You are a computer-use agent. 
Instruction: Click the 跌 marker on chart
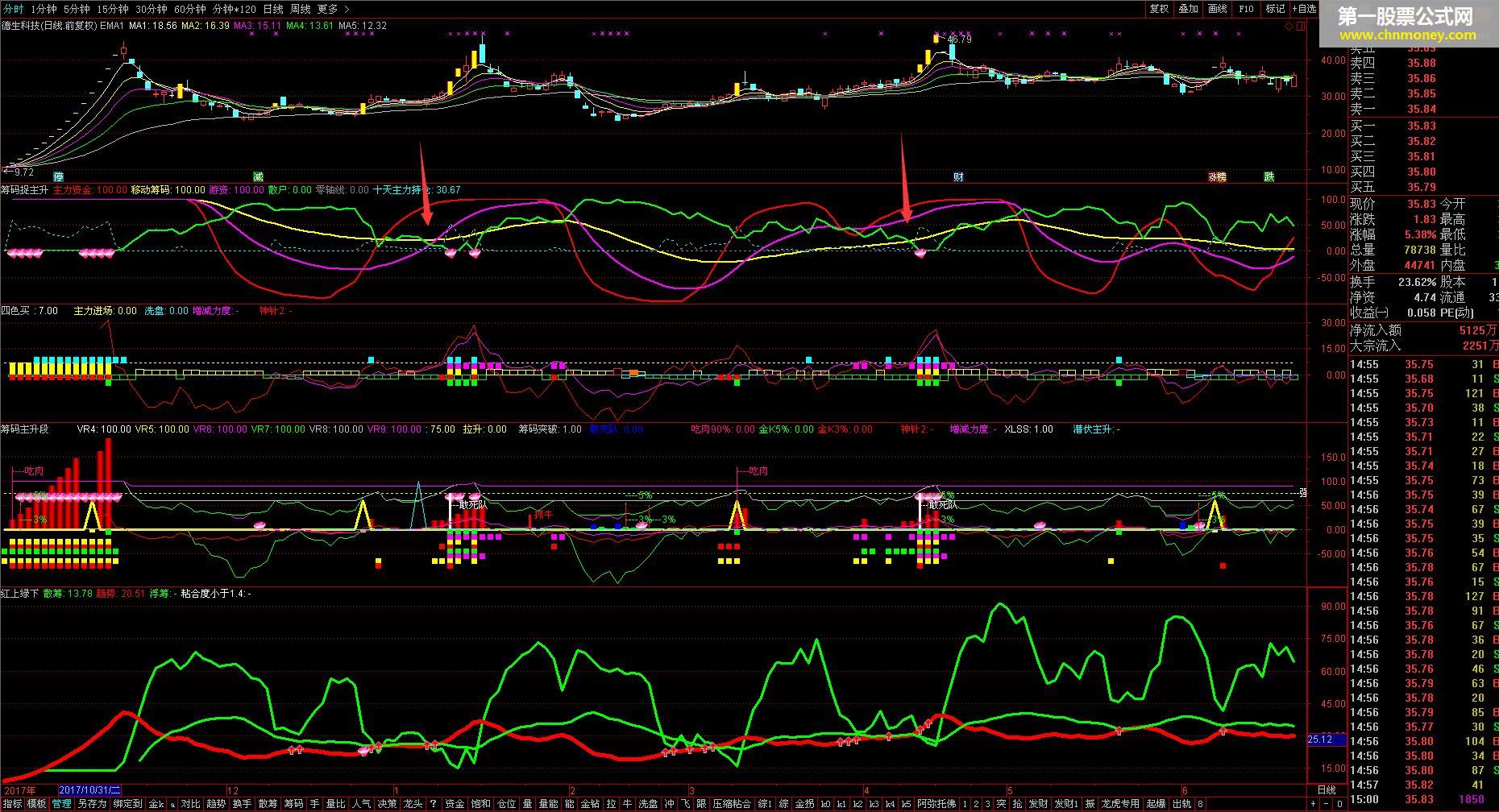click(1269, 176)
